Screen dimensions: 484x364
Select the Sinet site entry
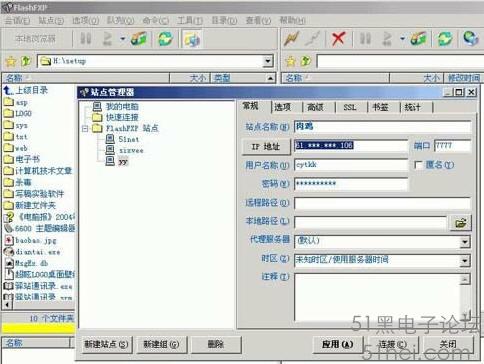click(x=129, y=139)
